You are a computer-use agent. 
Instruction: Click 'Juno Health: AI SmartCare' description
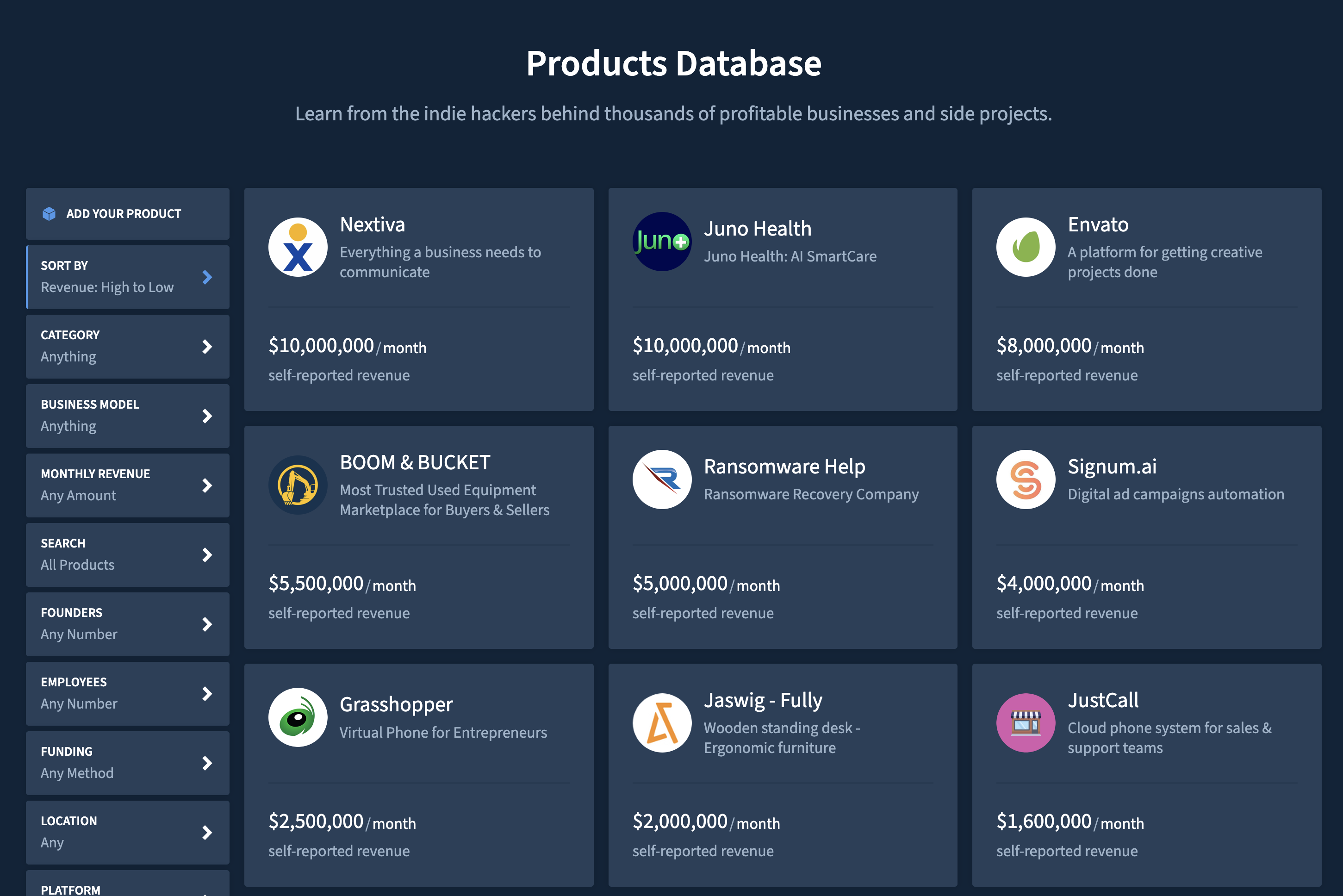790,256
